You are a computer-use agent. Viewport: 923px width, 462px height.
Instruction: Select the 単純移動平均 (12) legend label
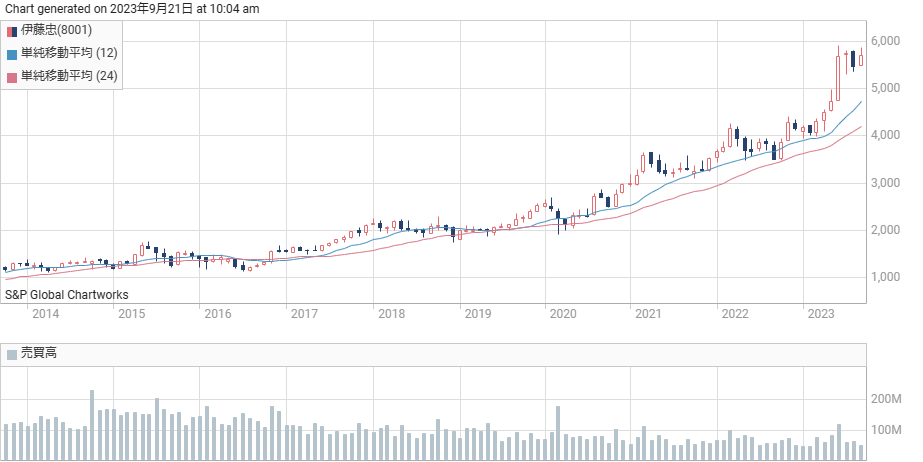click(69, 53)
